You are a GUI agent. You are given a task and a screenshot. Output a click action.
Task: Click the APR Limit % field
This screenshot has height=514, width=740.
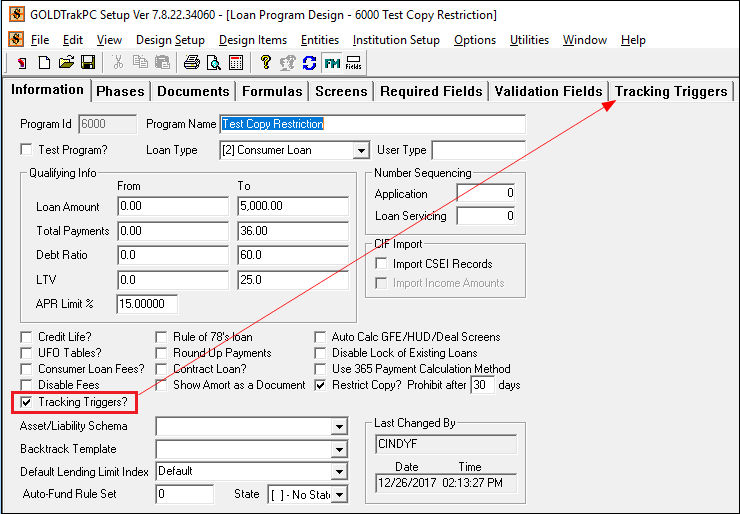(147, 304)
